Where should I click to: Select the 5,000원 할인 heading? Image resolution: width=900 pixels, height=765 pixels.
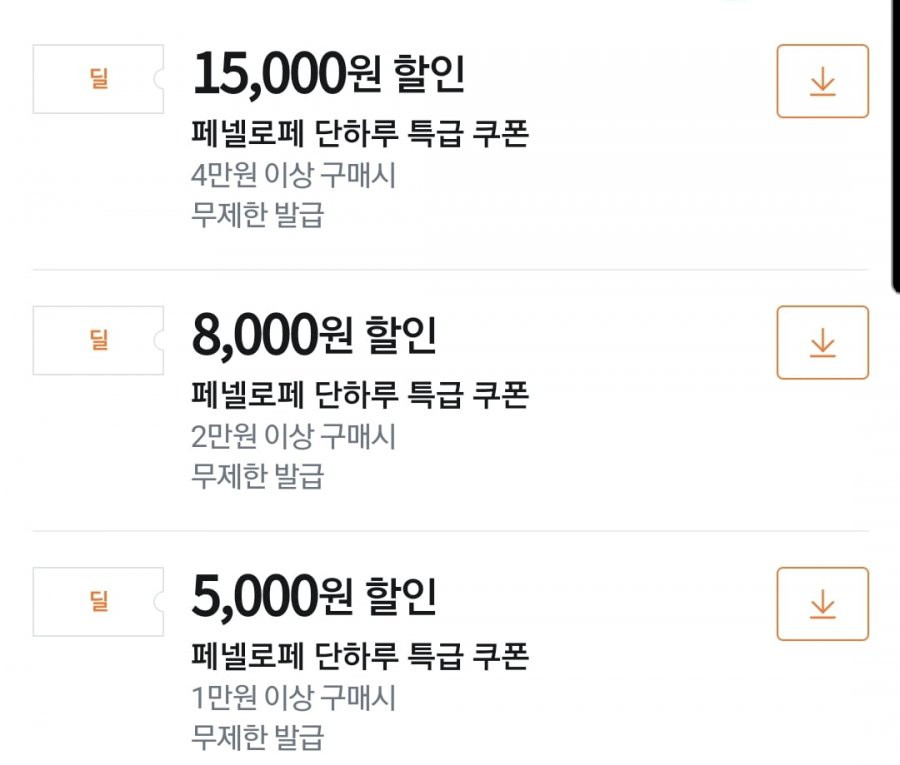314,596
